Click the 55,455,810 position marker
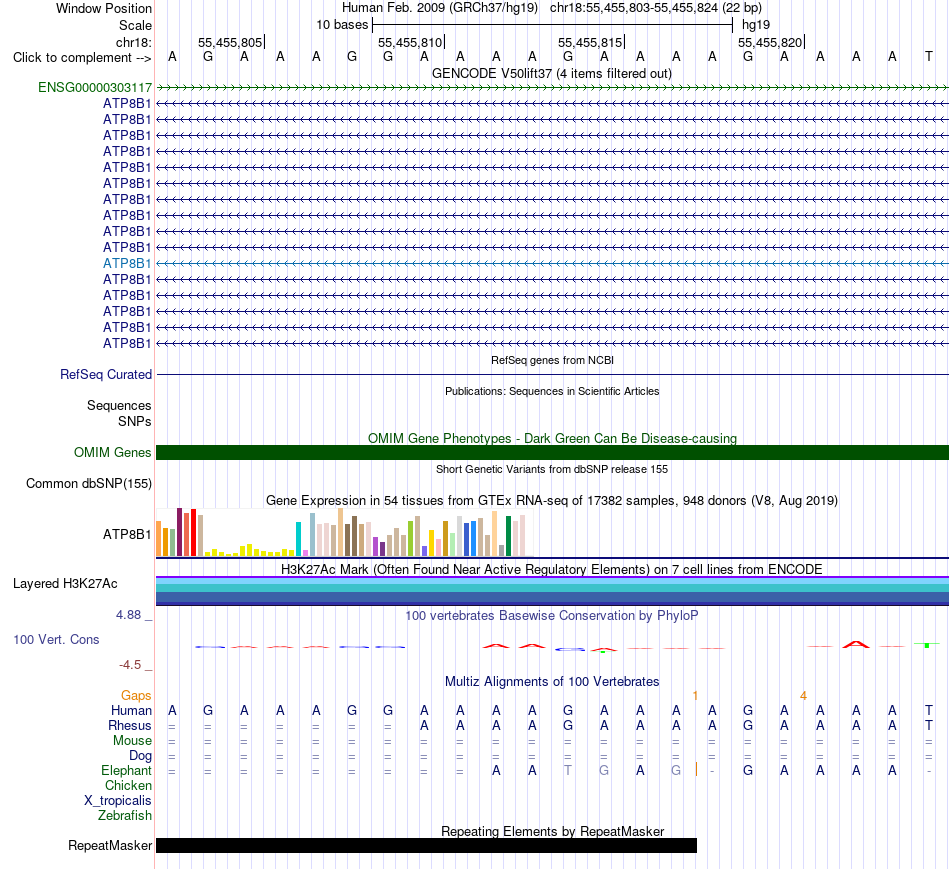950x869 pixels. [x=410, y=42]
